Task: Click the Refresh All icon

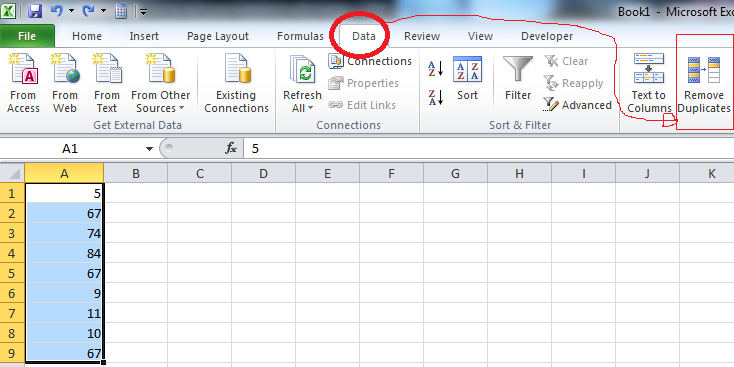Action: point(302,69)
